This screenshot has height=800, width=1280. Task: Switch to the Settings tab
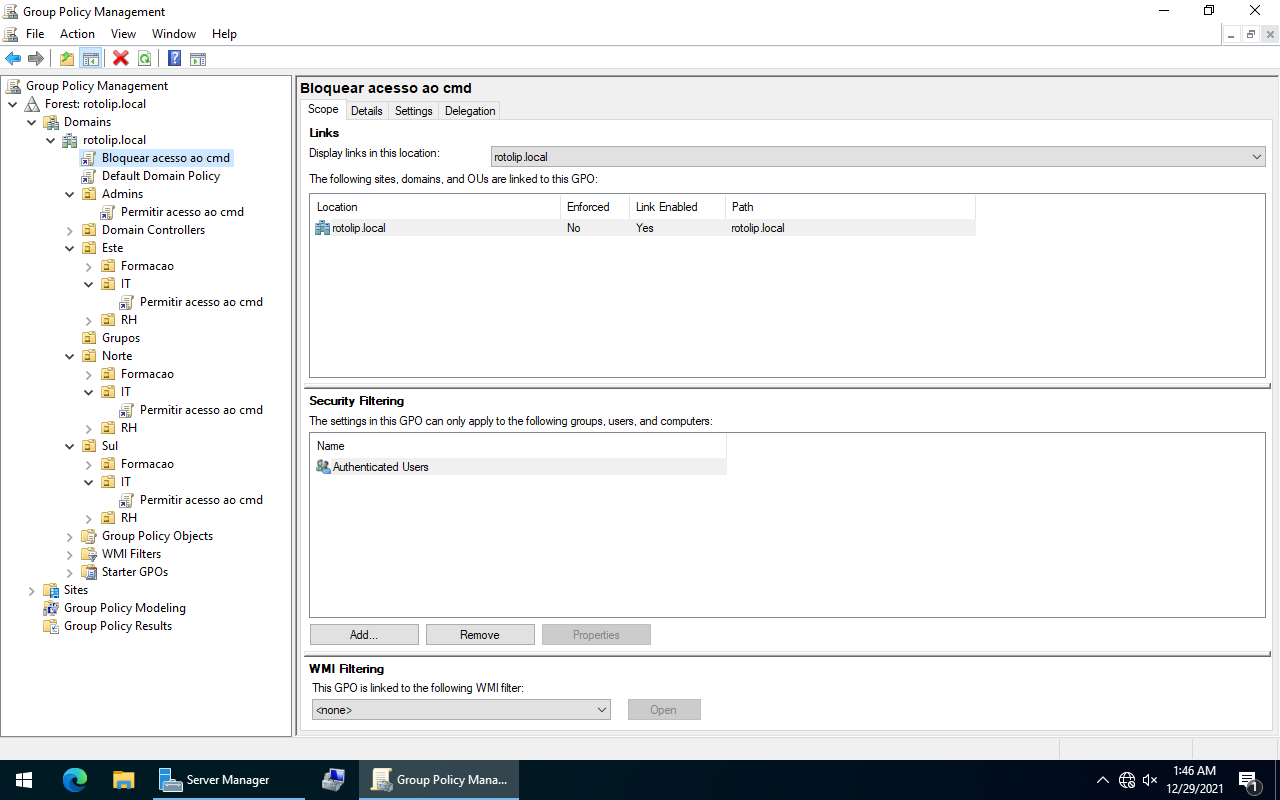tap(413, 111)
